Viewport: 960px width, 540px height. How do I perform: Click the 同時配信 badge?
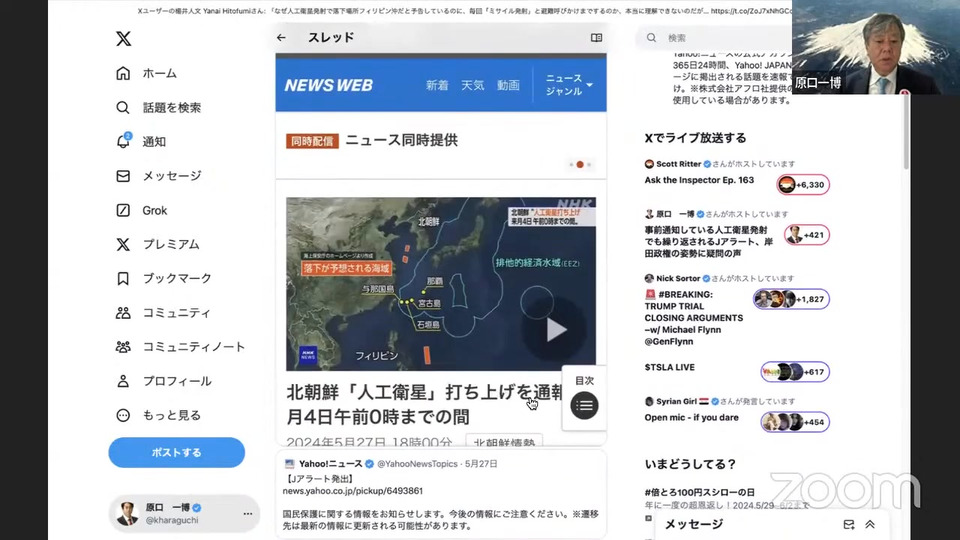click(x=312, y=141)
